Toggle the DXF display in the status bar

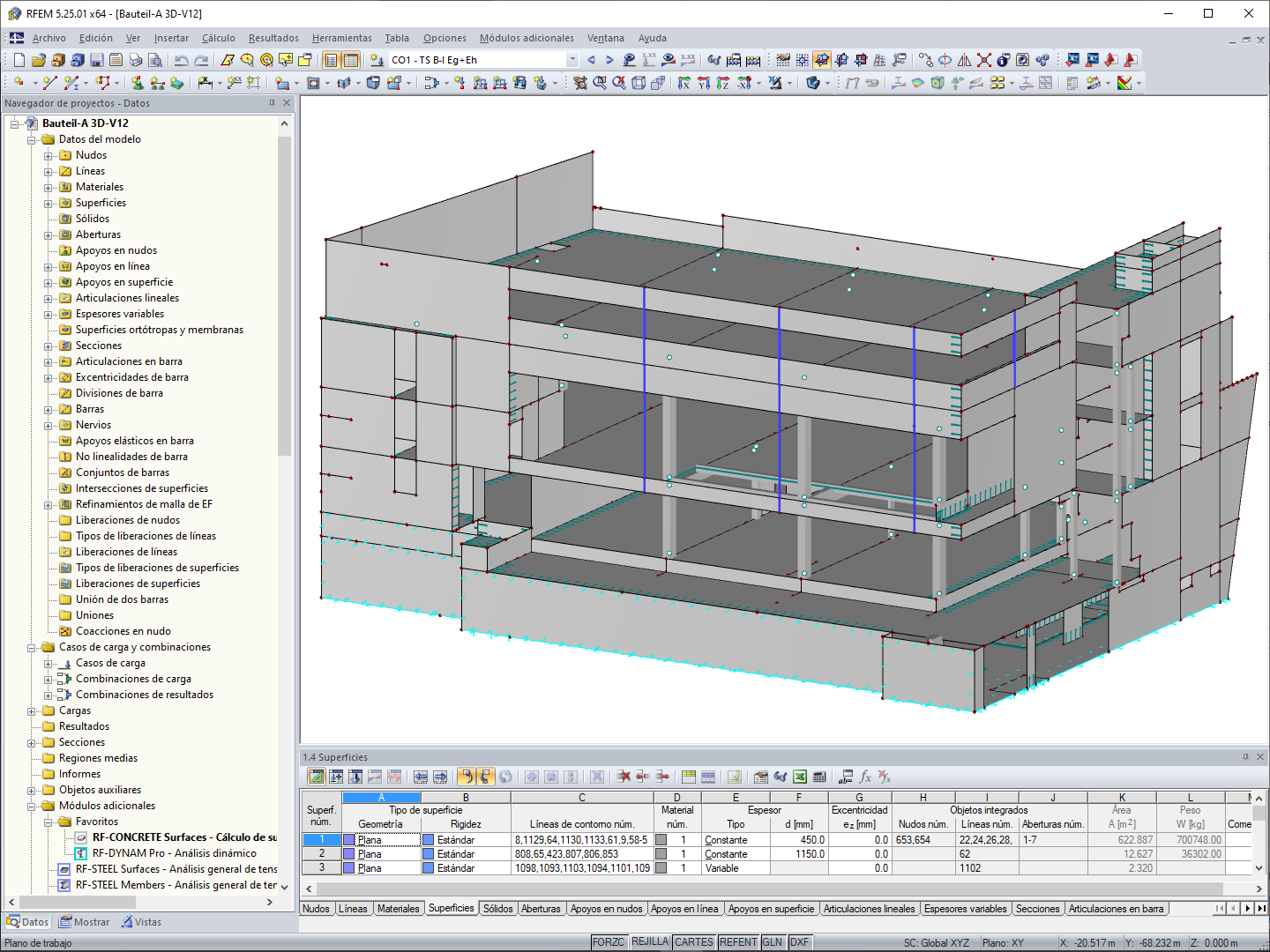click(799, 941)
